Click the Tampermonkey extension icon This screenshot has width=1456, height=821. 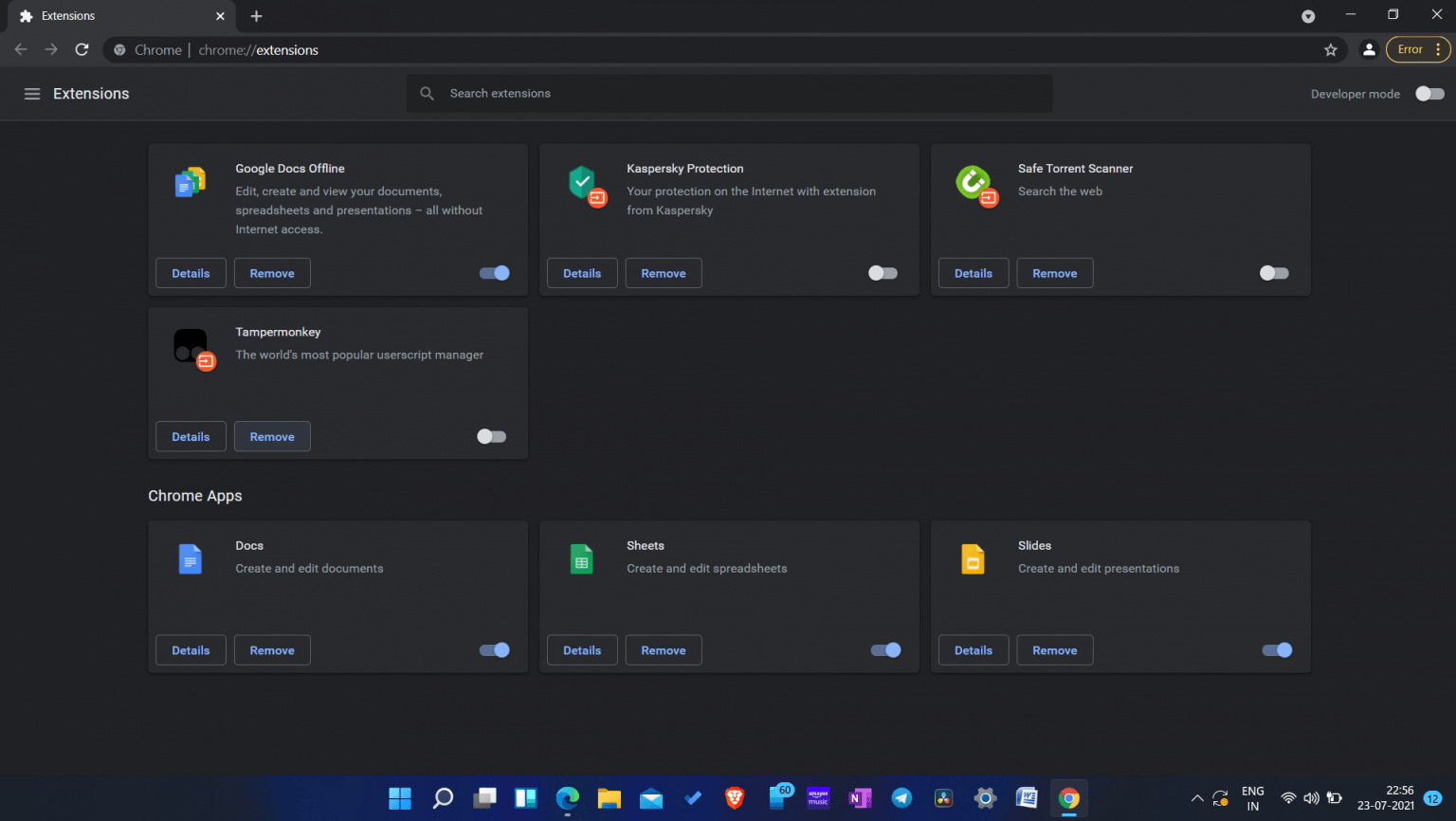pyautogui.click(x=191, y=346)
